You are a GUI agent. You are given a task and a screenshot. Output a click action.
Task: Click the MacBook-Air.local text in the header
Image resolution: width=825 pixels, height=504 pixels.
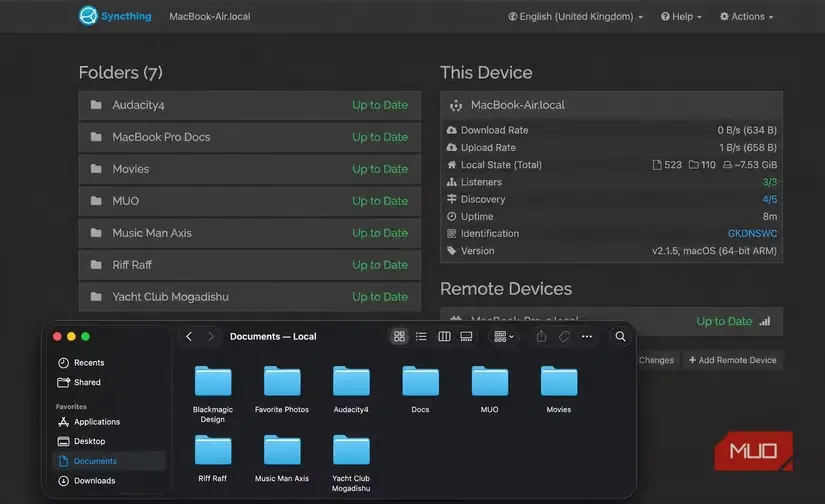tap(209, 16)
